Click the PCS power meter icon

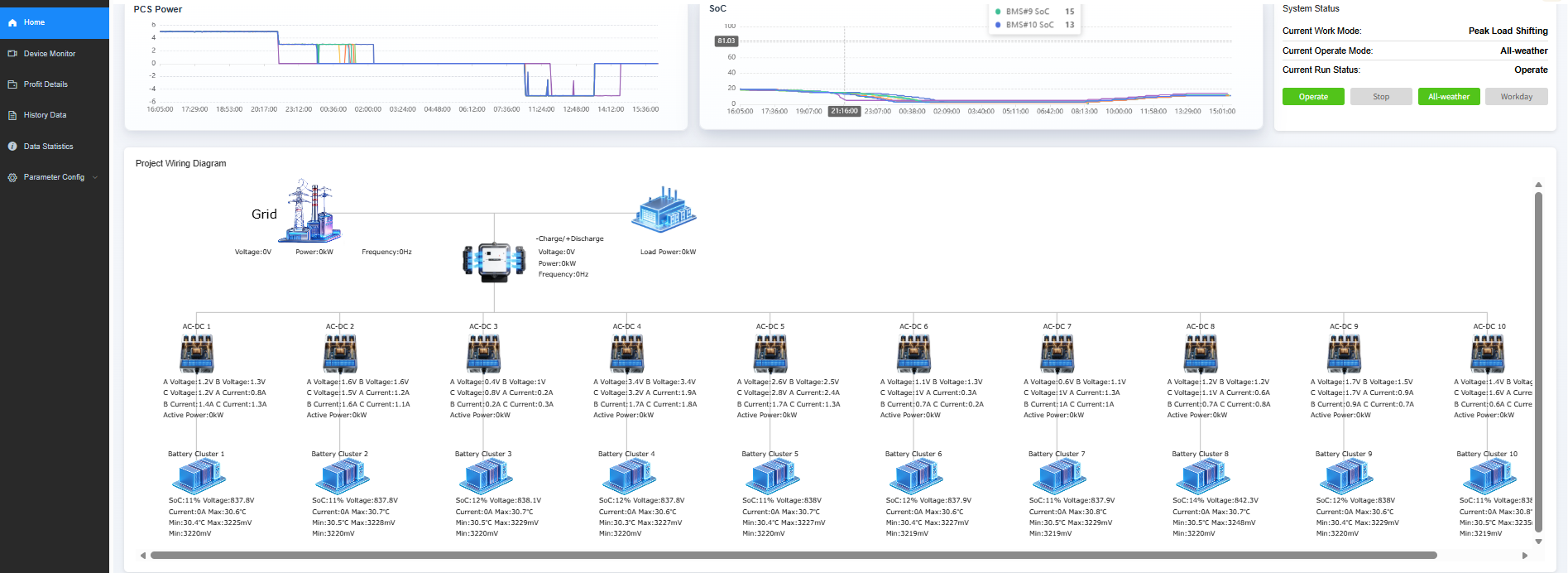(494, 262)
